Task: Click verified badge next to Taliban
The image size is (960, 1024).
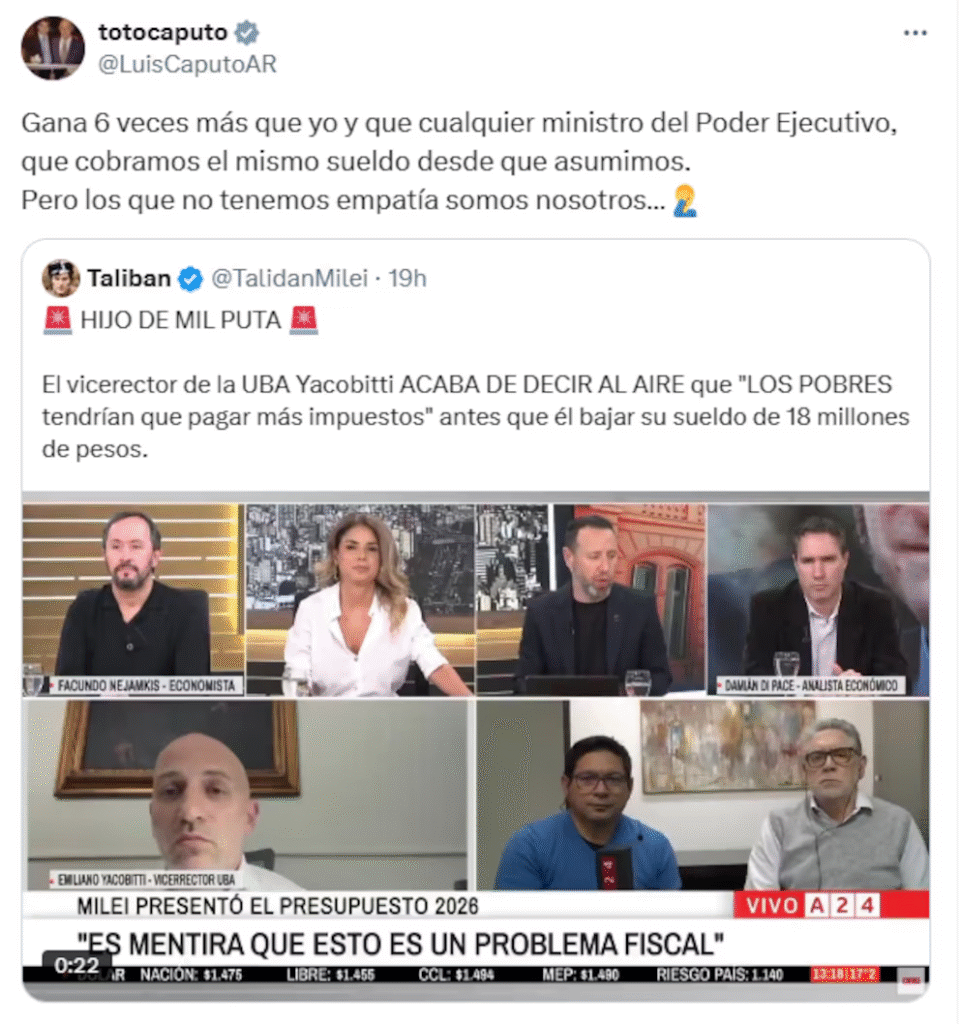Action: pos(191,279)
